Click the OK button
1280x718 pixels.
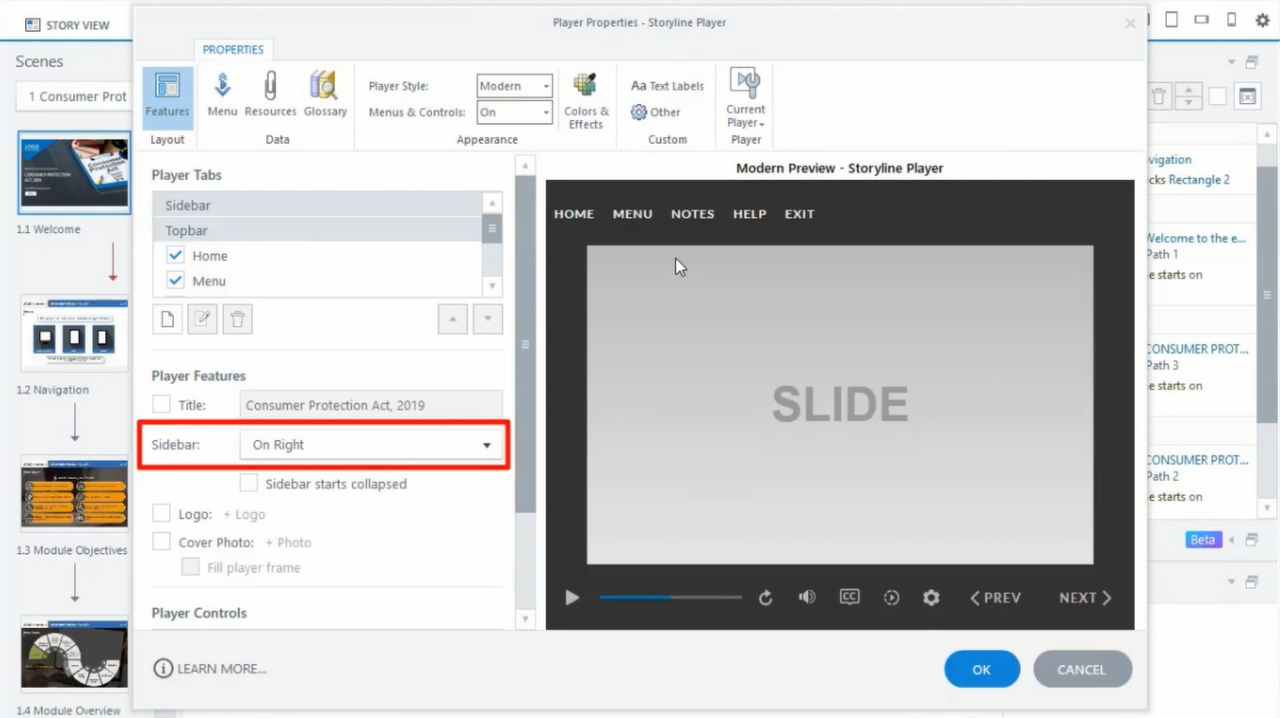[981, 669]
